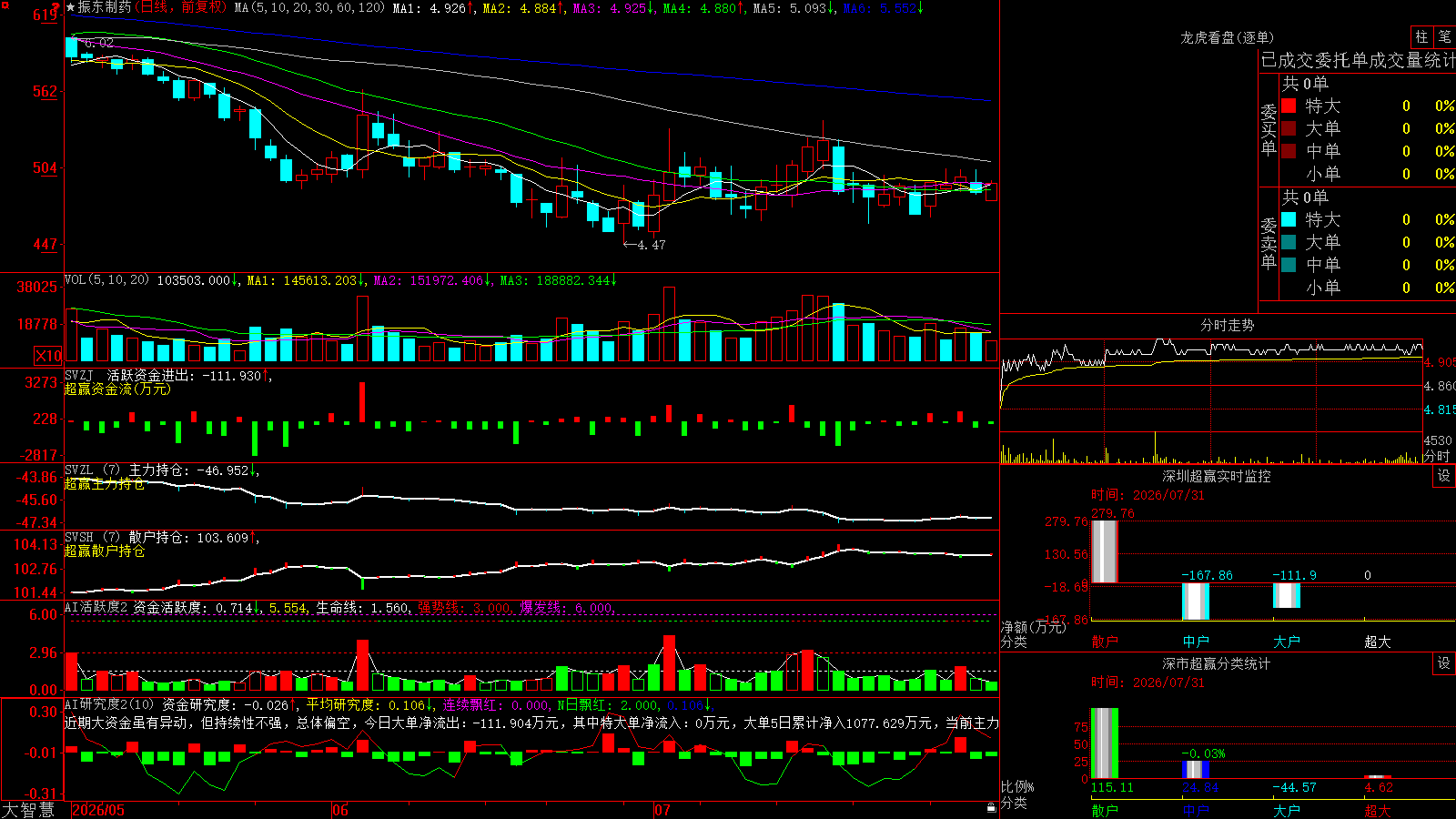Image resolution: width=1456 pixels, height=819 pixels.
Task: Click the 散户 bar in 深圳超赢实时监控
Action: tap(1105, 551)
